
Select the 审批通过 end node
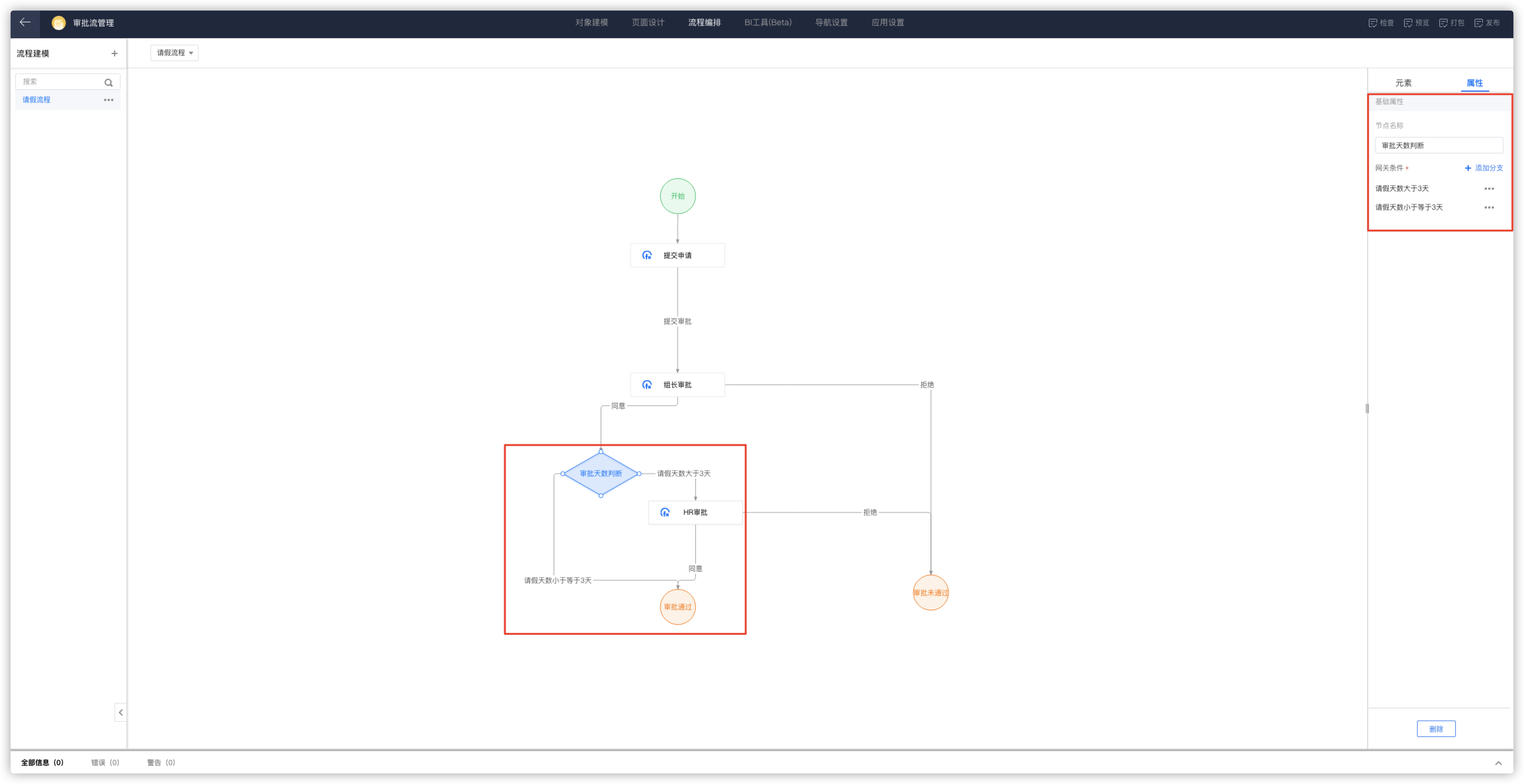[677, 607]
